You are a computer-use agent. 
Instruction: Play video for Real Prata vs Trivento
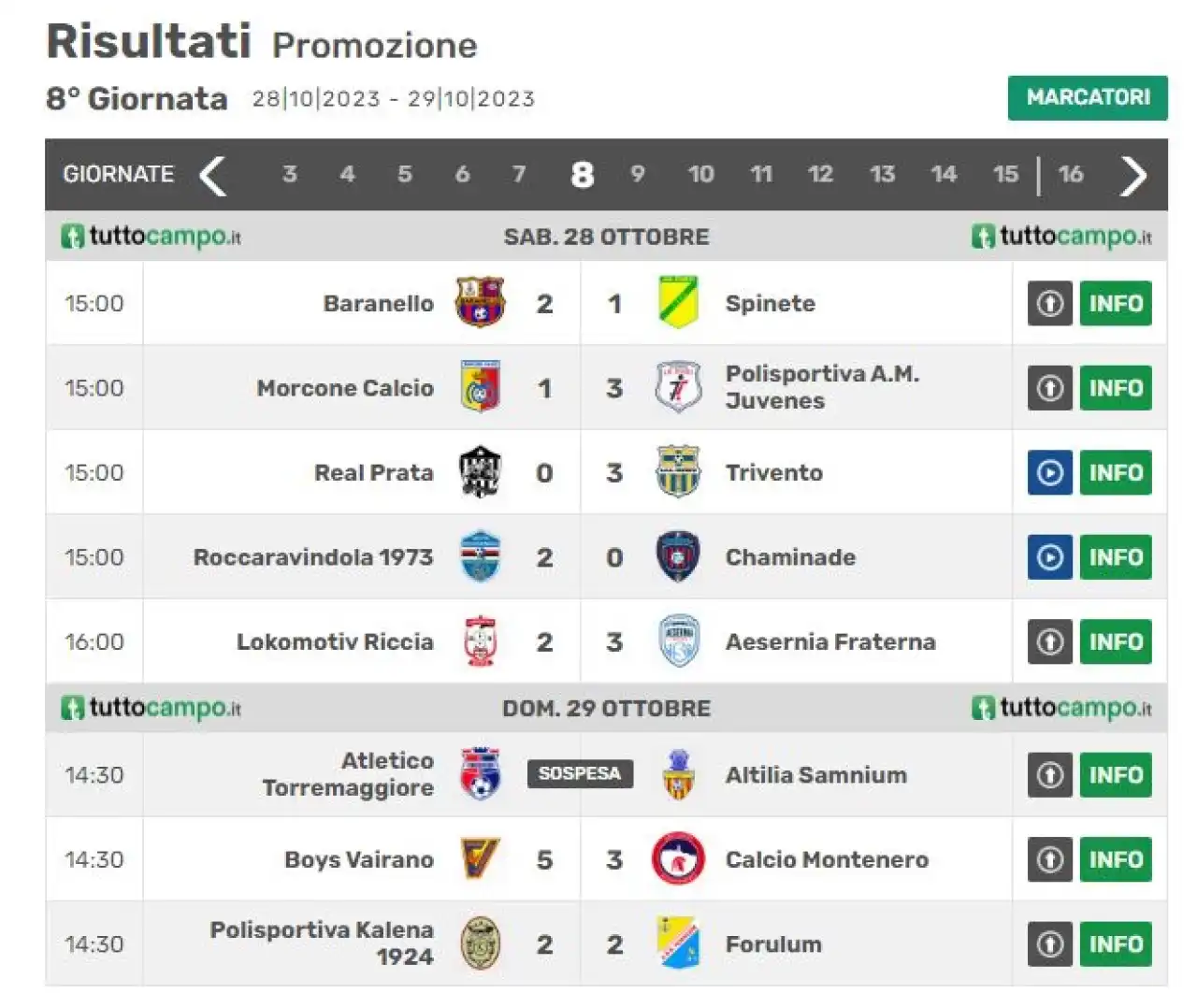[1049, 473]
